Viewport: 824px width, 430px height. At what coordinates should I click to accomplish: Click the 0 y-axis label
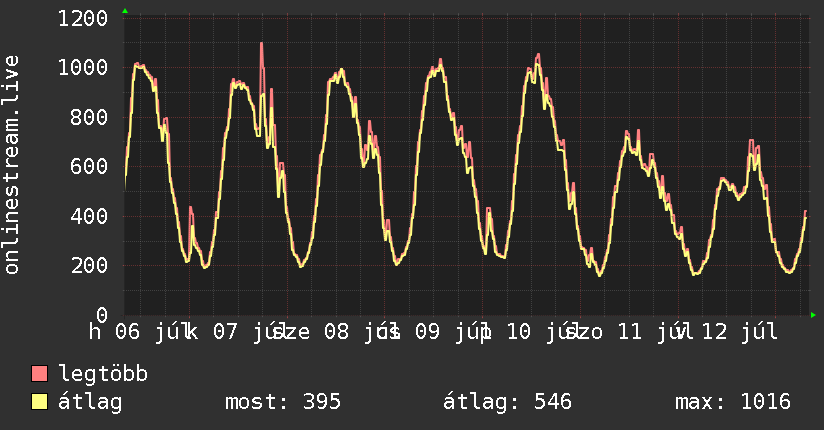(x=102, y=315)
